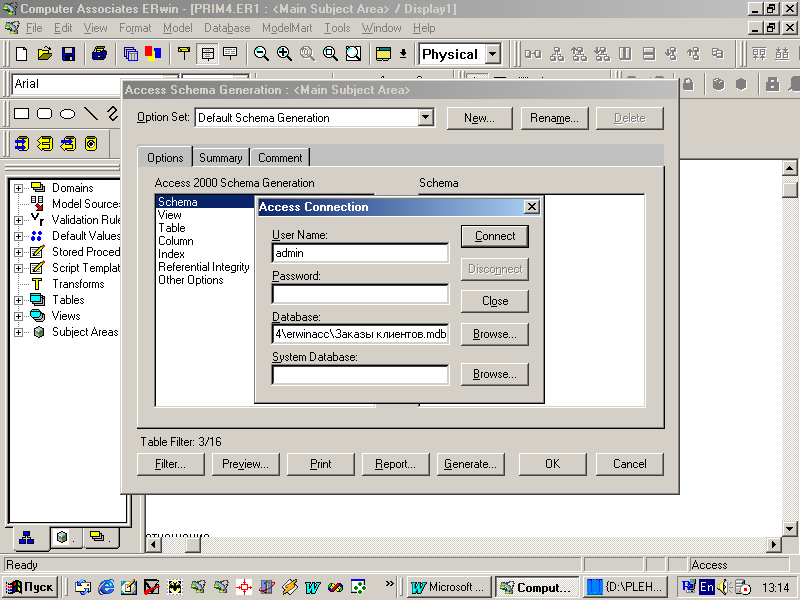Expand the Stored Procedures tree node
Screen dimensions: 800x600
point(18,252)
